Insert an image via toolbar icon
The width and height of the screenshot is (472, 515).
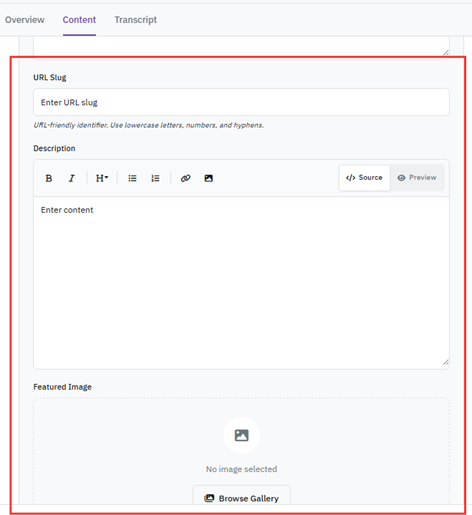[209, 178]
